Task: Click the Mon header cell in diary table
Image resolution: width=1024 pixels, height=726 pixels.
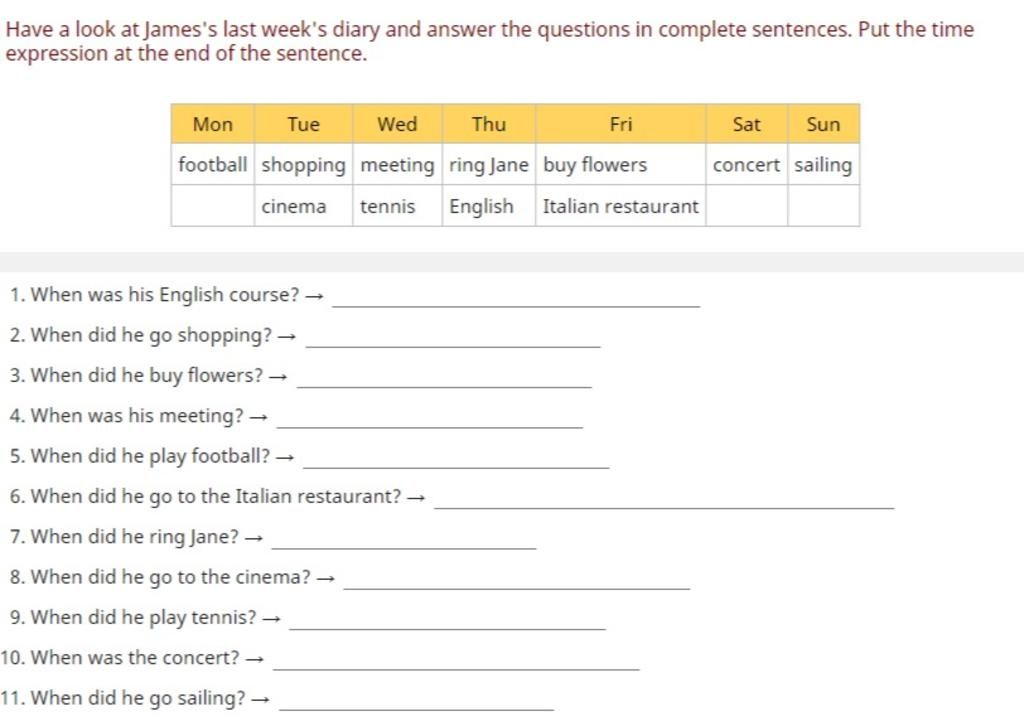Action: (x=213, y=124)
